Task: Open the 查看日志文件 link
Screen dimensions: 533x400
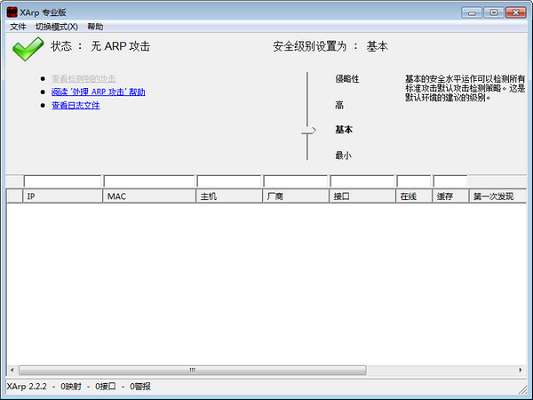Action: 75,105
